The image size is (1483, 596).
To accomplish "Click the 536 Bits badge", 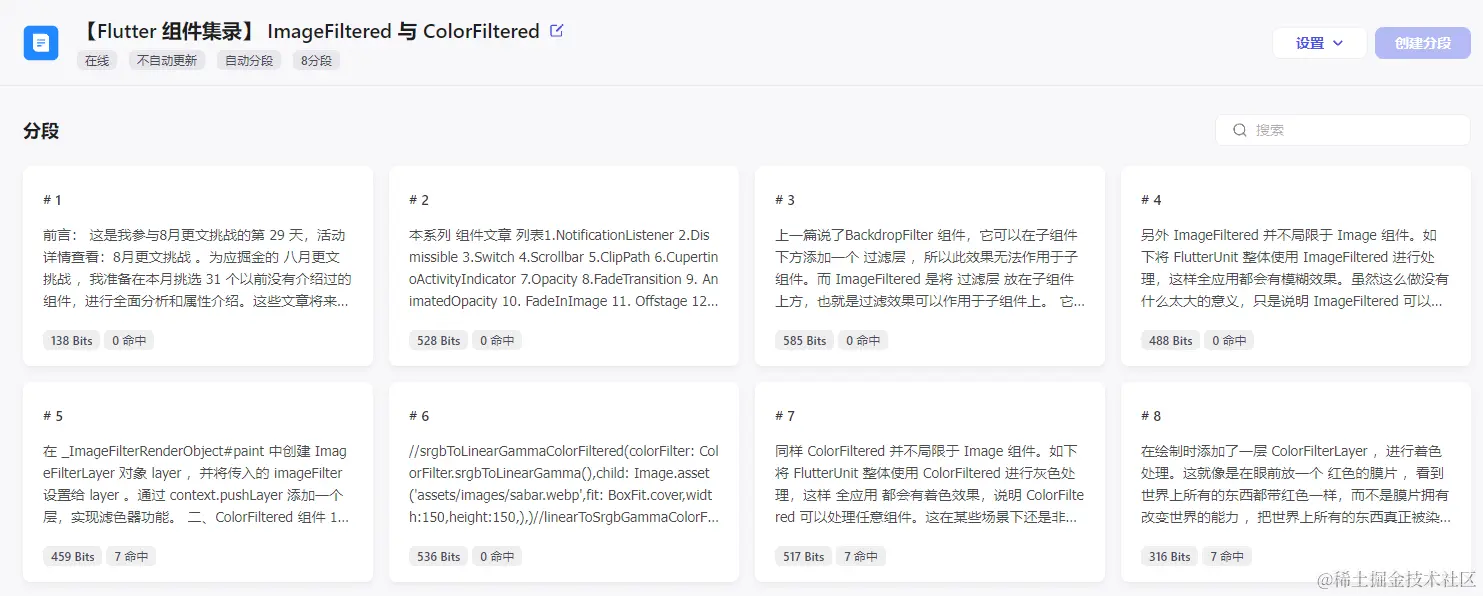I will click(x=438, y=556).
